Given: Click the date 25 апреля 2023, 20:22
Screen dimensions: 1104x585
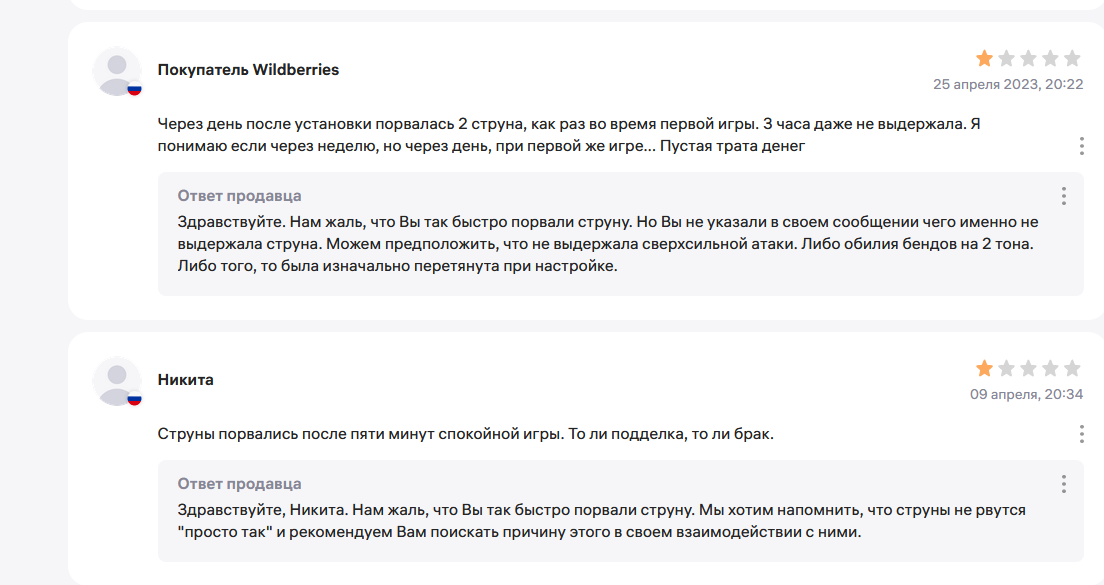Looking at the screenshot, I should (1008, 84).
